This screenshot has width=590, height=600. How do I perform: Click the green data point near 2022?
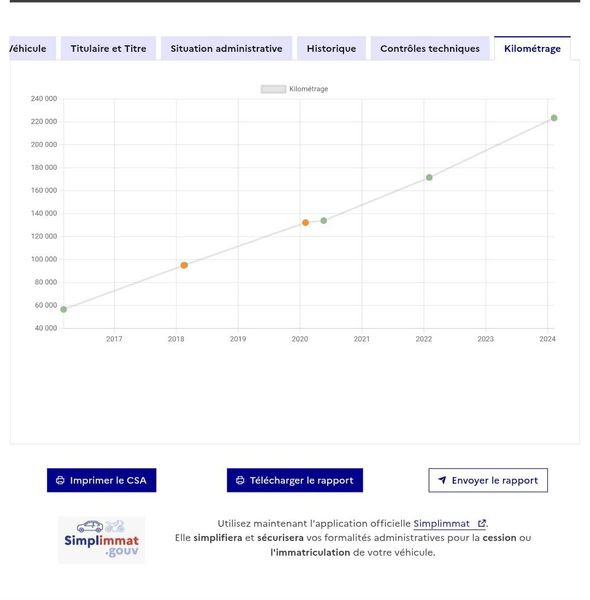429,178
